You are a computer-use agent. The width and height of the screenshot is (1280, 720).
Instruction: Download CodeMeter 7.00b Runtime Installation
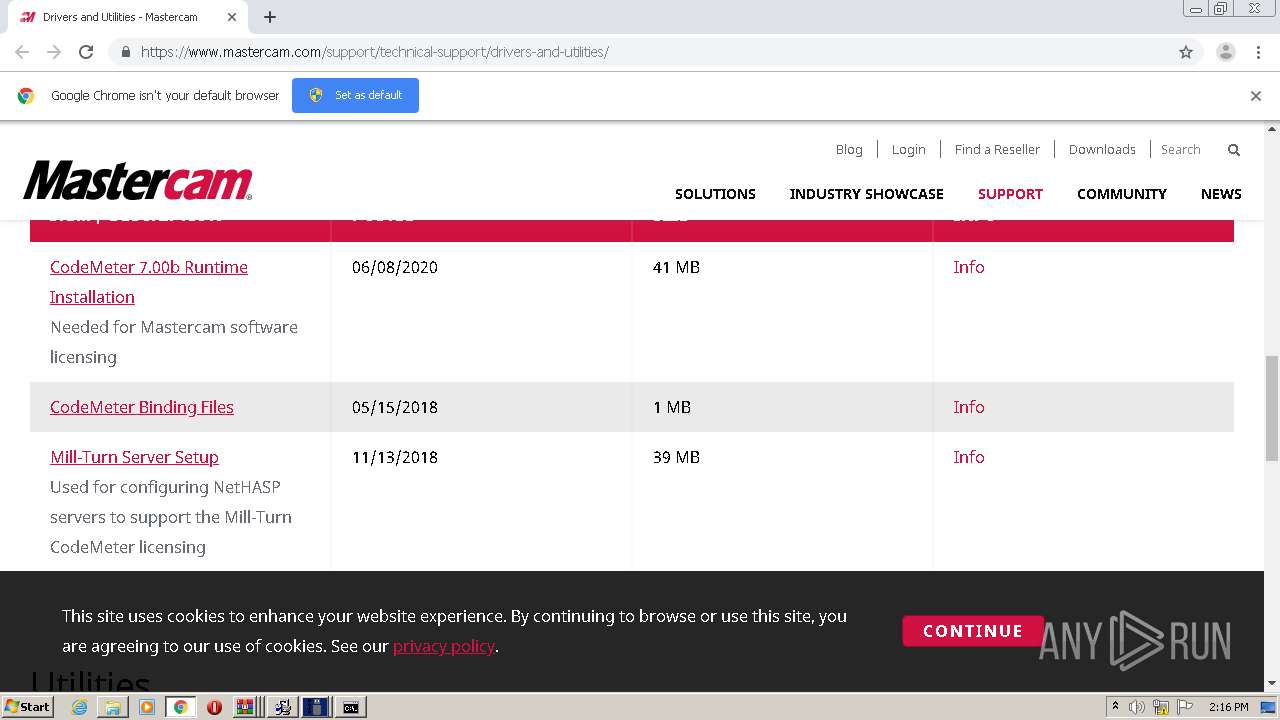pyautogui.click(x=149, y=282)
